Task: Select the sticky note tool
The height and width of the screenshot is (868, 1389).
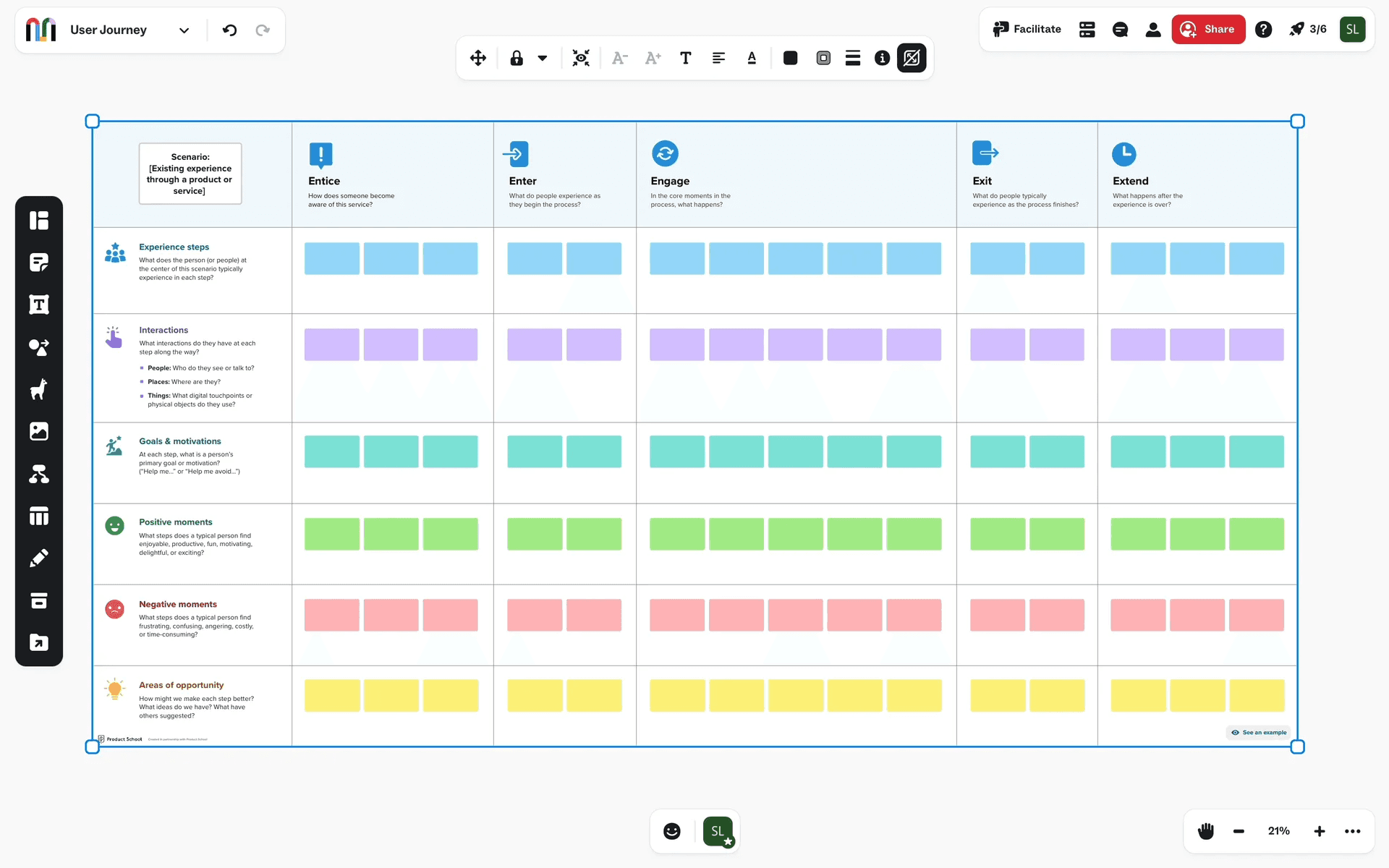Action: click(x=39, y=263)
